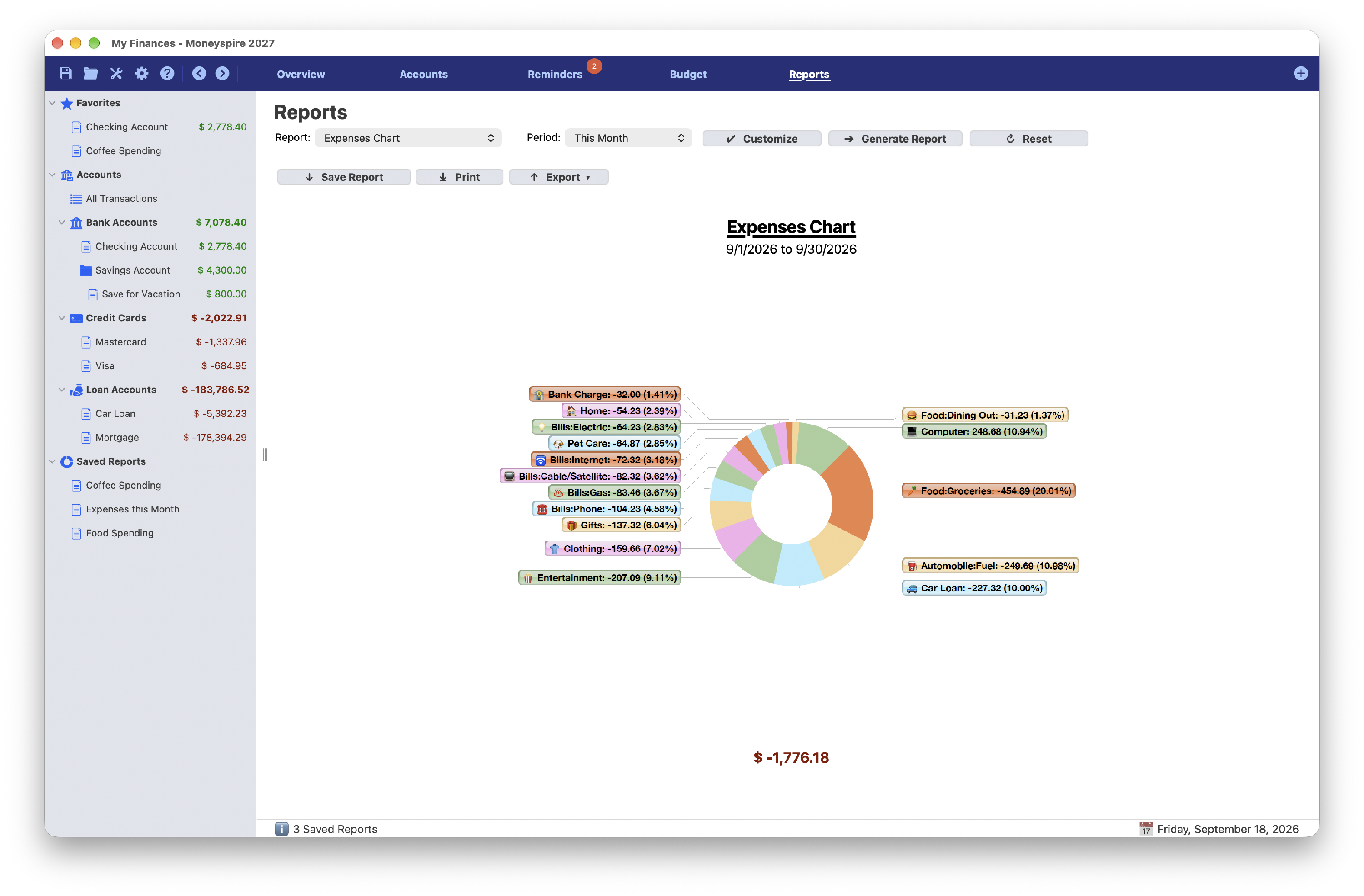
Task: Click the Bank Accounts building icon
Action: pos(76,223)
